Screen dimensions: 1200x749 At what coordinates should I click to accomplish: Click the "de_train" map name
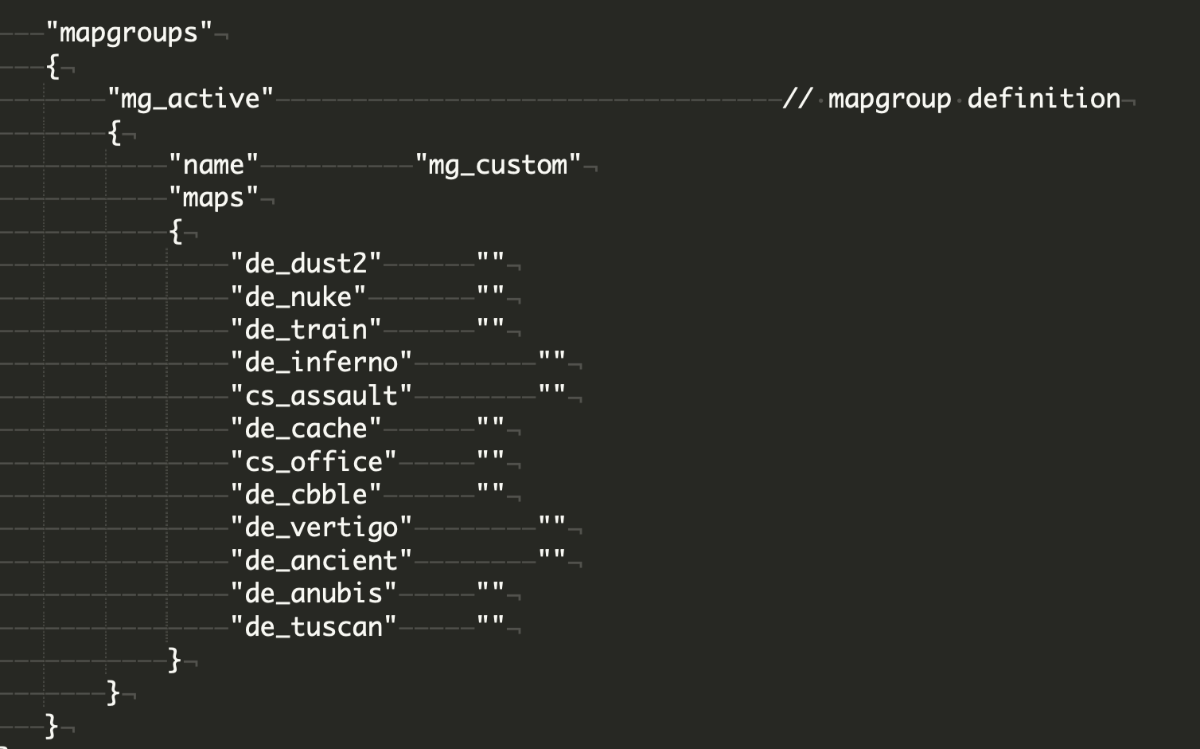tap(306, 329)
